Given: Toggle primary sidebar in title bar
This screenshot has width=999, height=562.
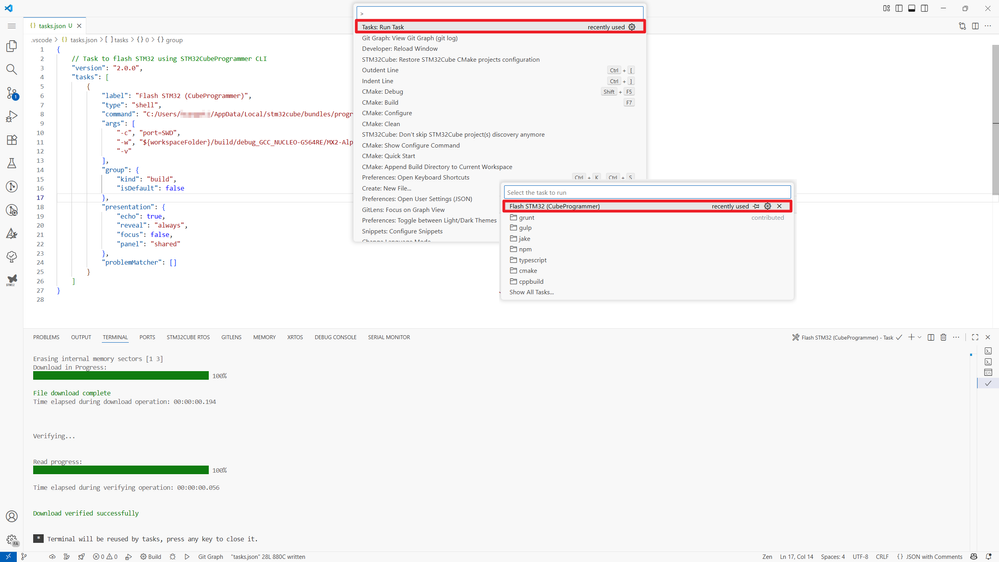Looking at the screenshot, I should coord(899,8).
